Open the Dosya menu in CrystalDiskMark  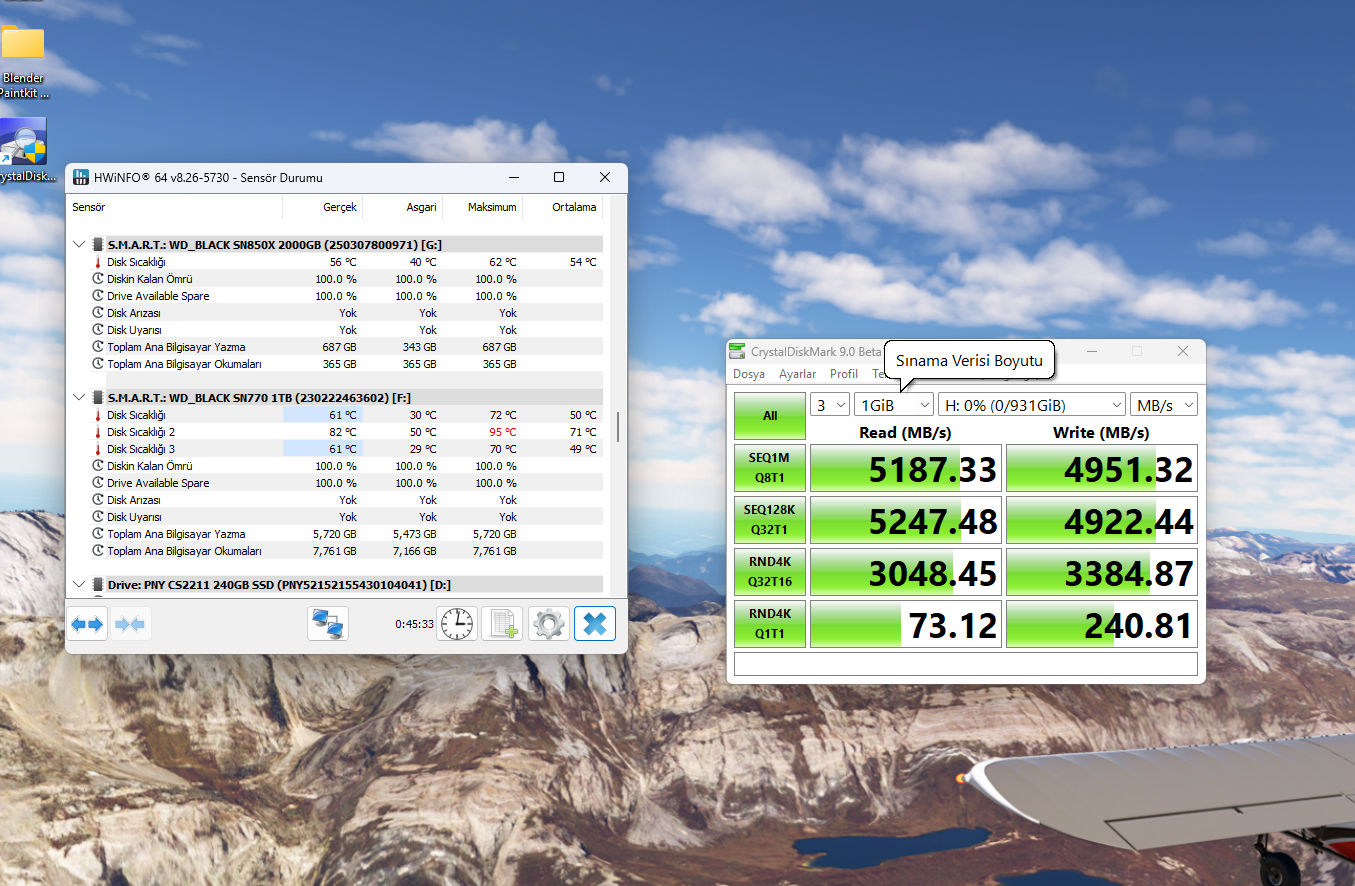click(749, 374)
